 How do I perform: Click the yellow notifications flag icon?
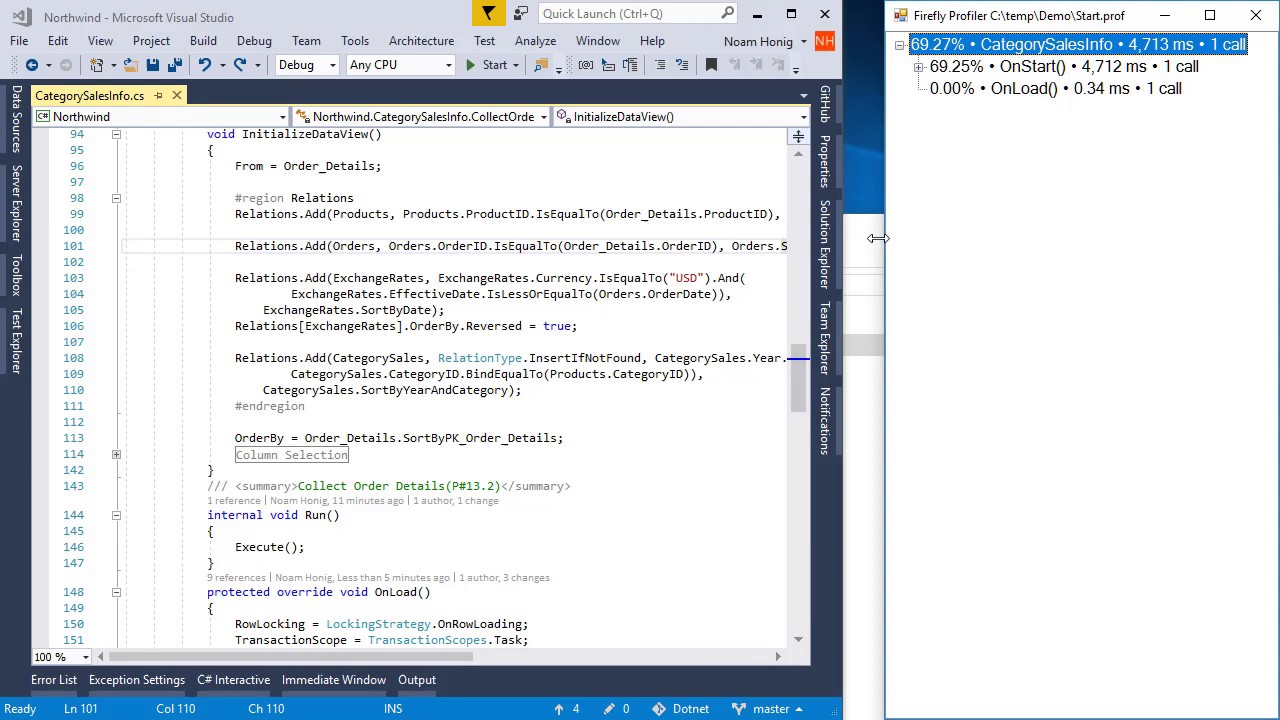(x=488, y=14)
